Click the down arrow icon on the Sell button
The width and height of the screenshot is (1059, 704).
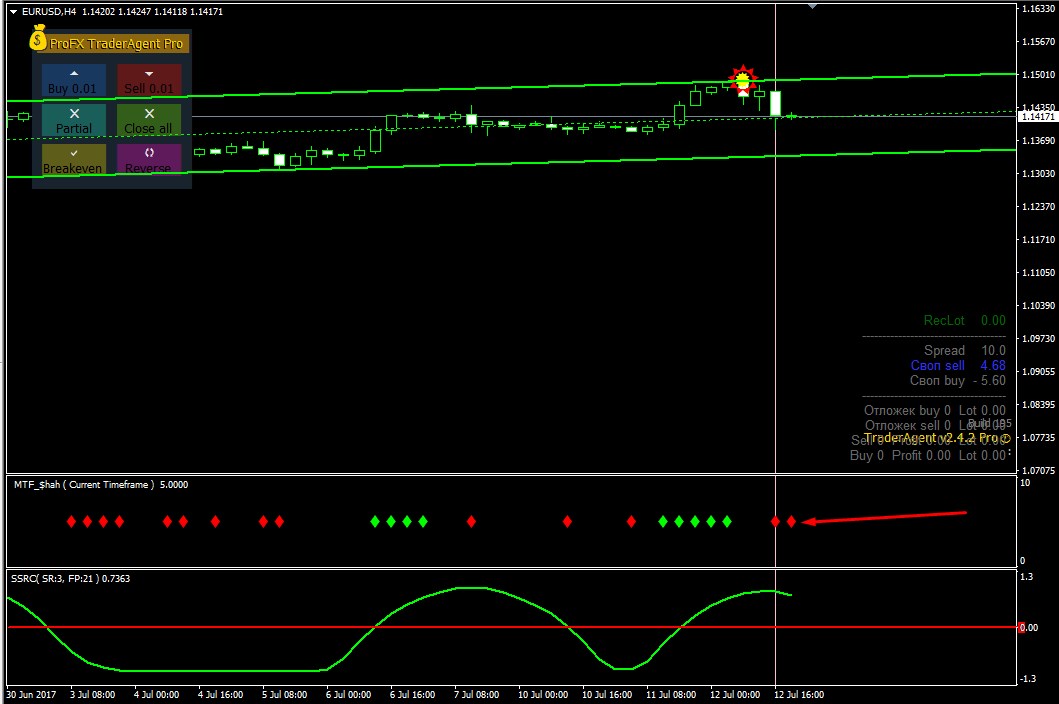[x=149, y=74]
